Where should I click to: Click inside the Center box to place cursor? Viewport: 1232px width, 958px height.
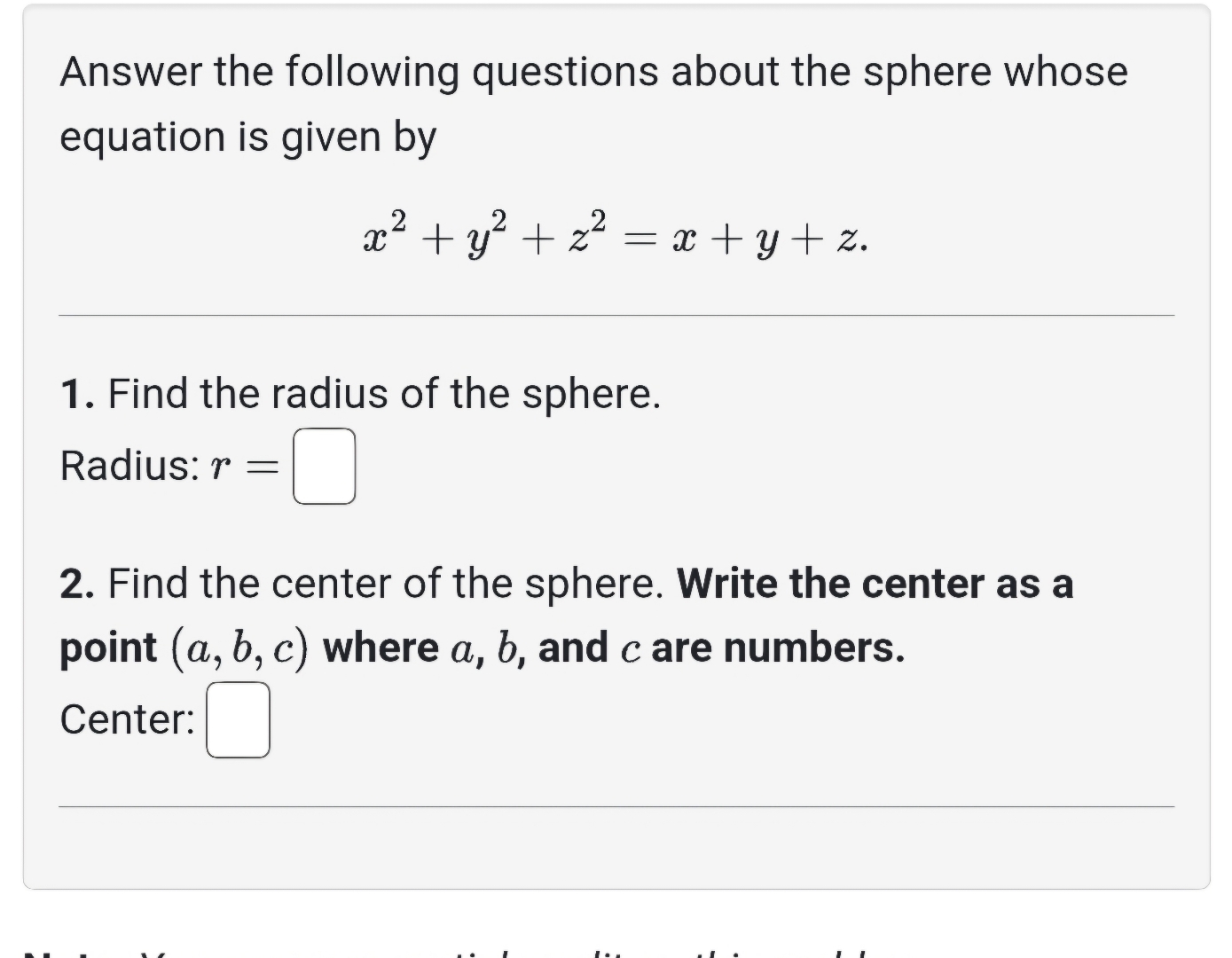(x=238, y=720)
